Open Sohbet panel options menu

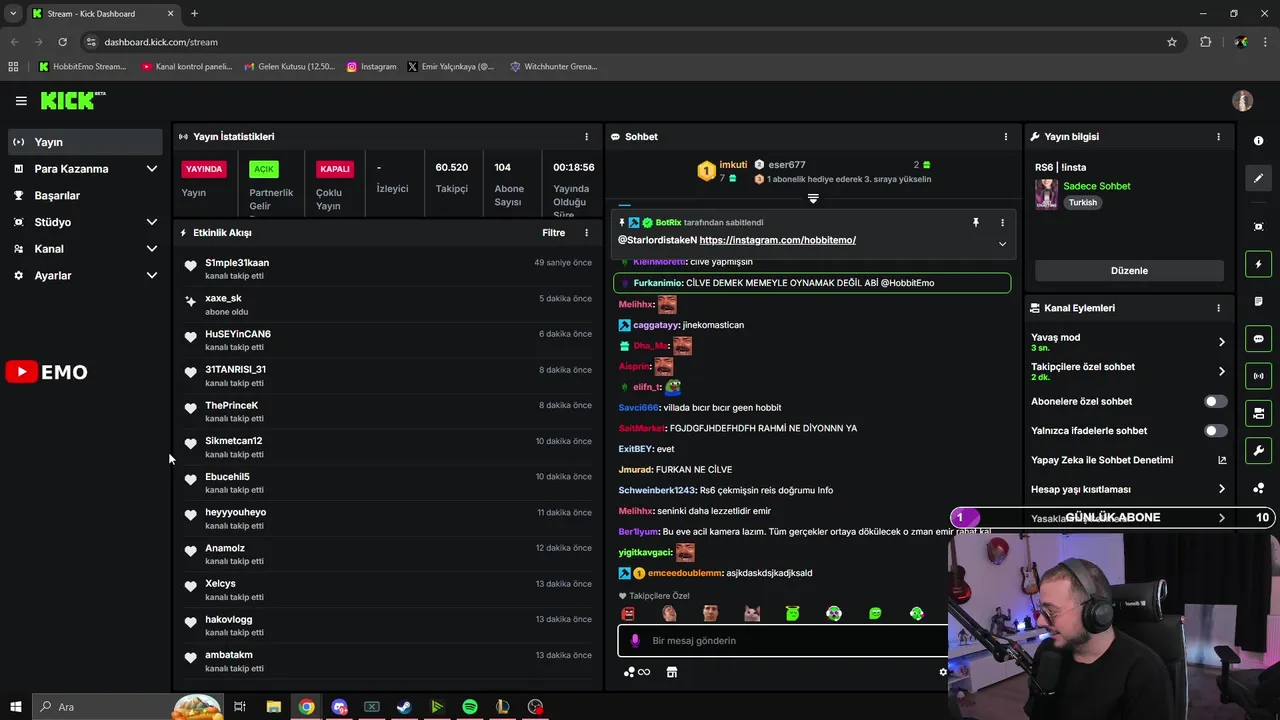pyautogui.click(x=1006, y=136)
